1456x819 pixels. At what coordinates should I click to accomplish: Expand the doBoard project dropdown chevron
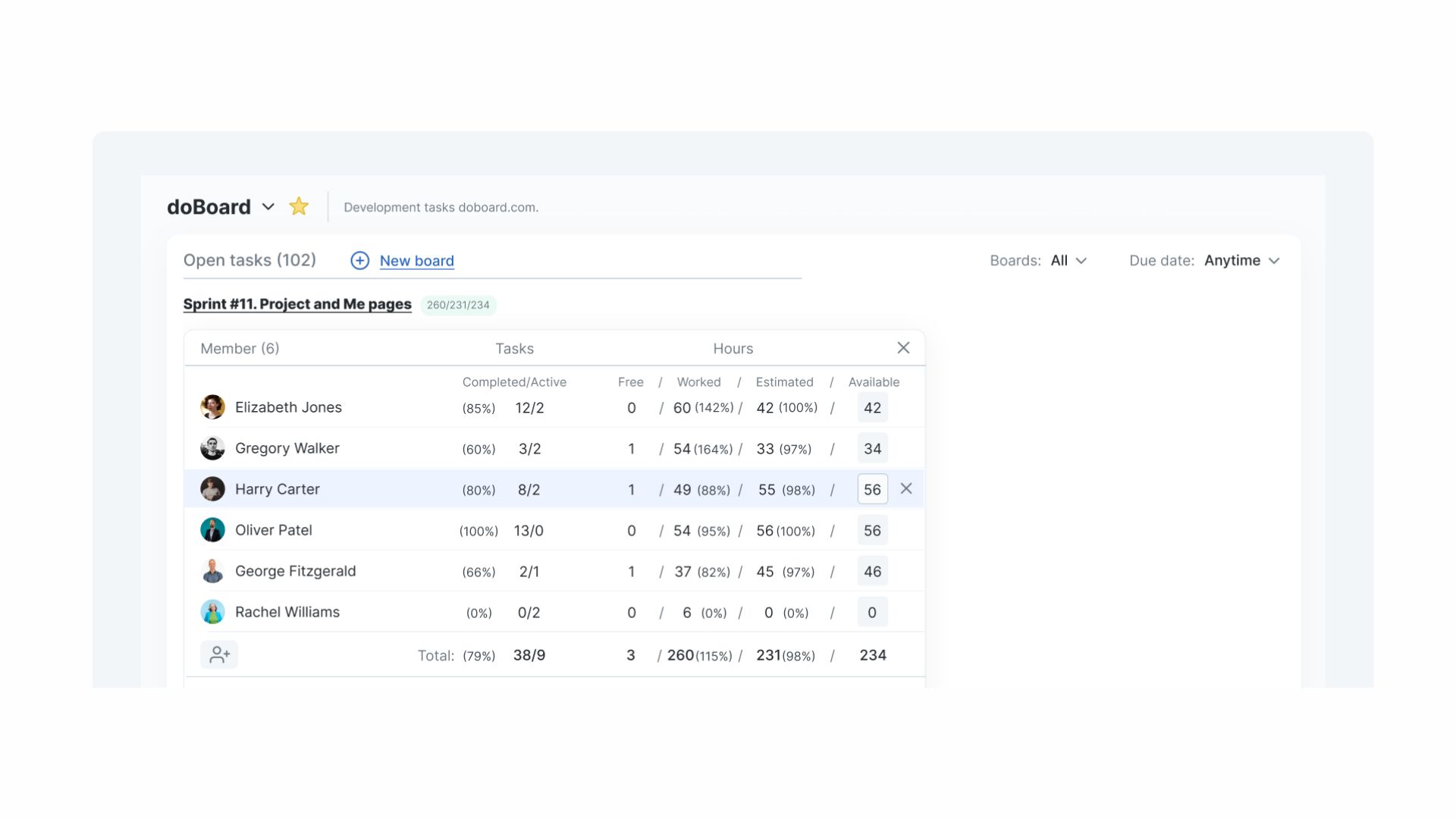pyautogui.click(x=268, y=206)
